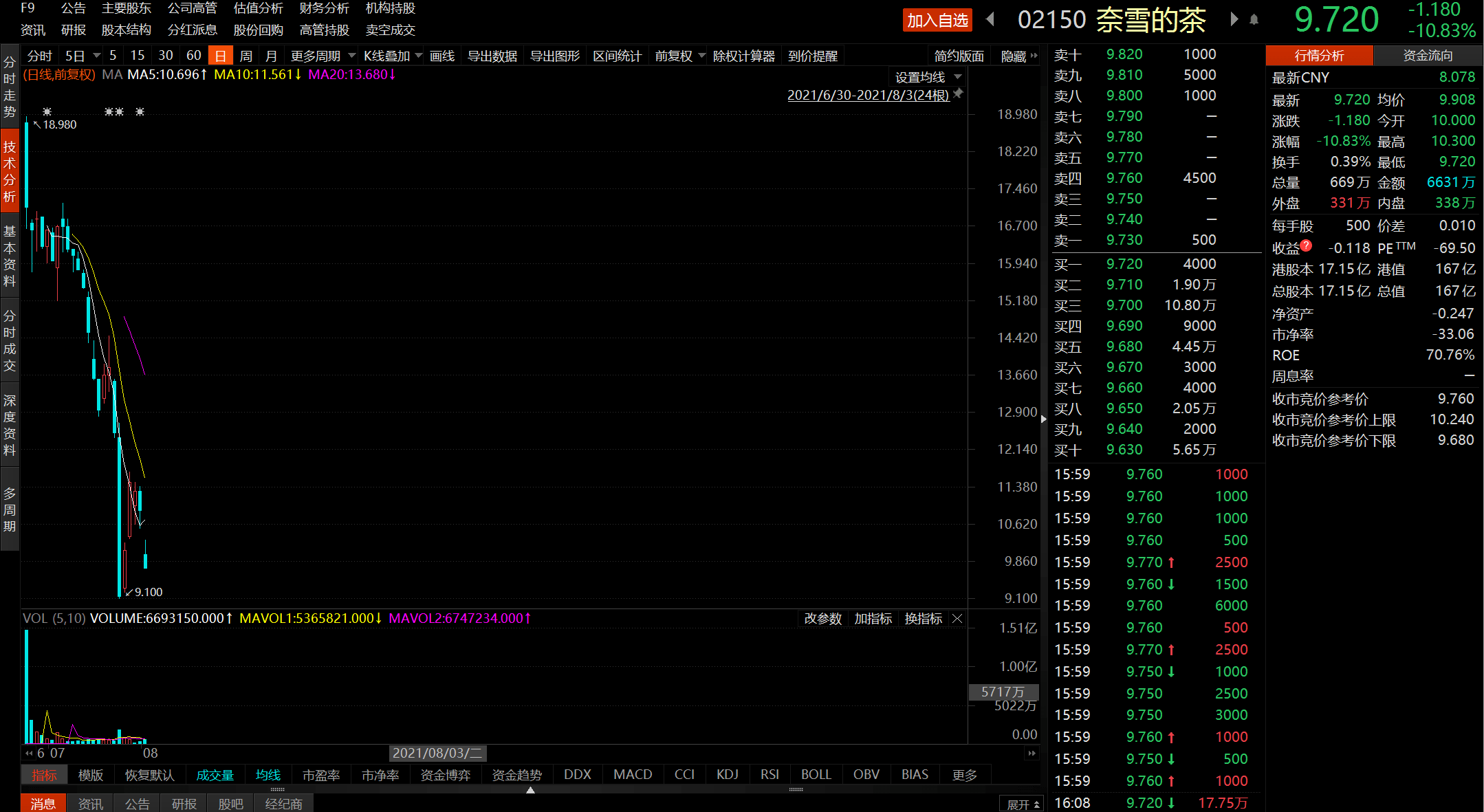
Task: Click 画线 drawing tool button
Action: [442, 56]
